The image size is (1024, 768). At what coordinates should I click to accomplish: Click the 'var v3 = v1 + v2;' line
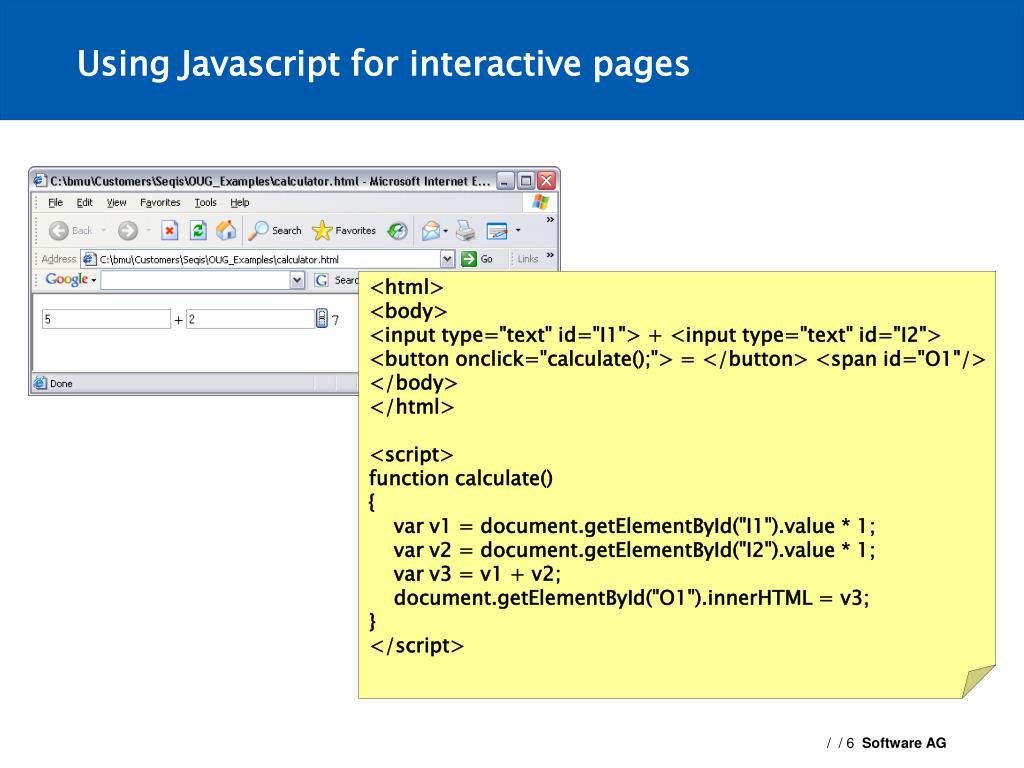477,574
